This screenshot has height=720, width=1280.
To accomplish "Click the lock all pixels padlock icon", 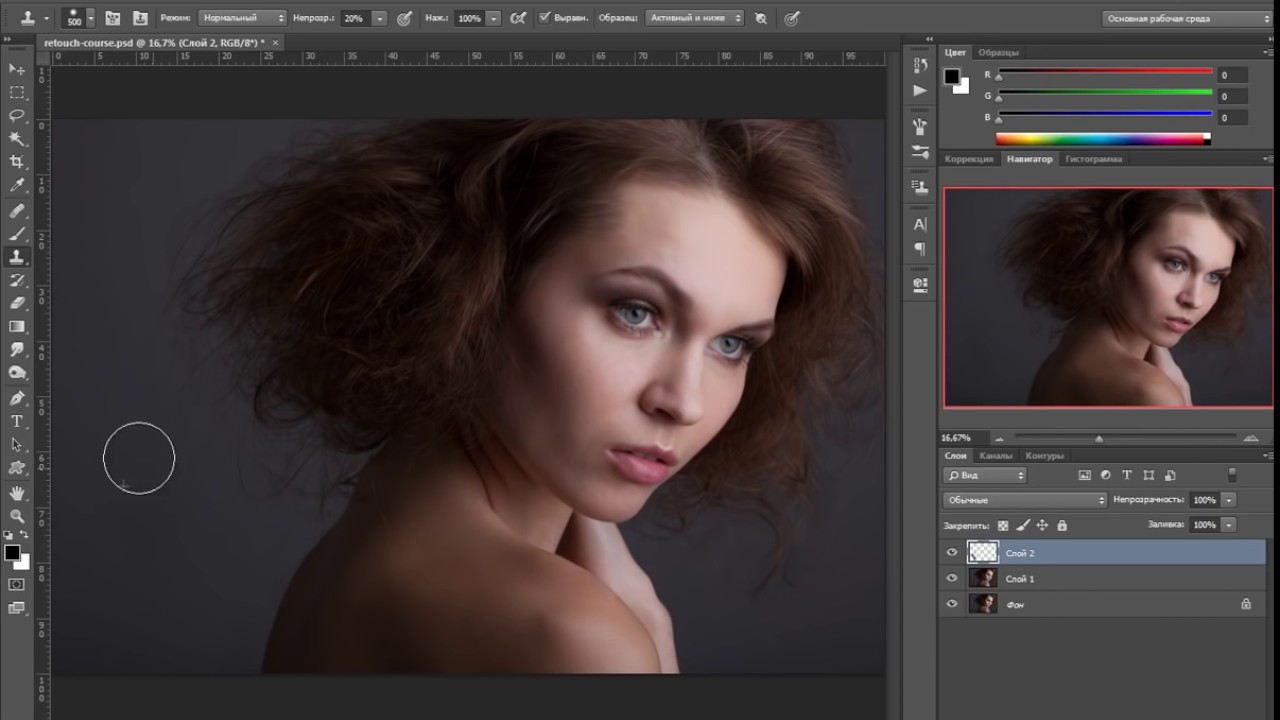I will tap(1062, 525).
